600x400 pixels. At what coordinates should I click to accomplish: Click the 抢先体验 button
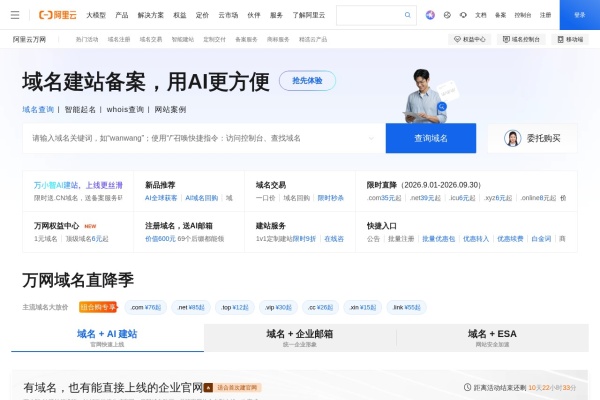pyautogui.click(x=307, y=81)
